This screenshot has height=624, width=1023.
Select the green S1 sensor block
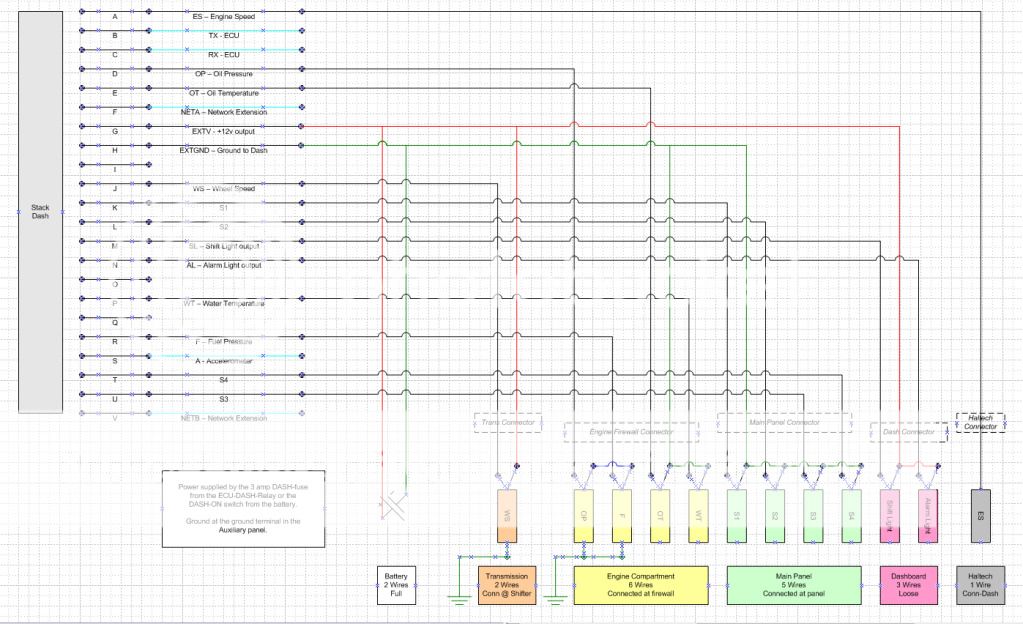pos(737,516)
